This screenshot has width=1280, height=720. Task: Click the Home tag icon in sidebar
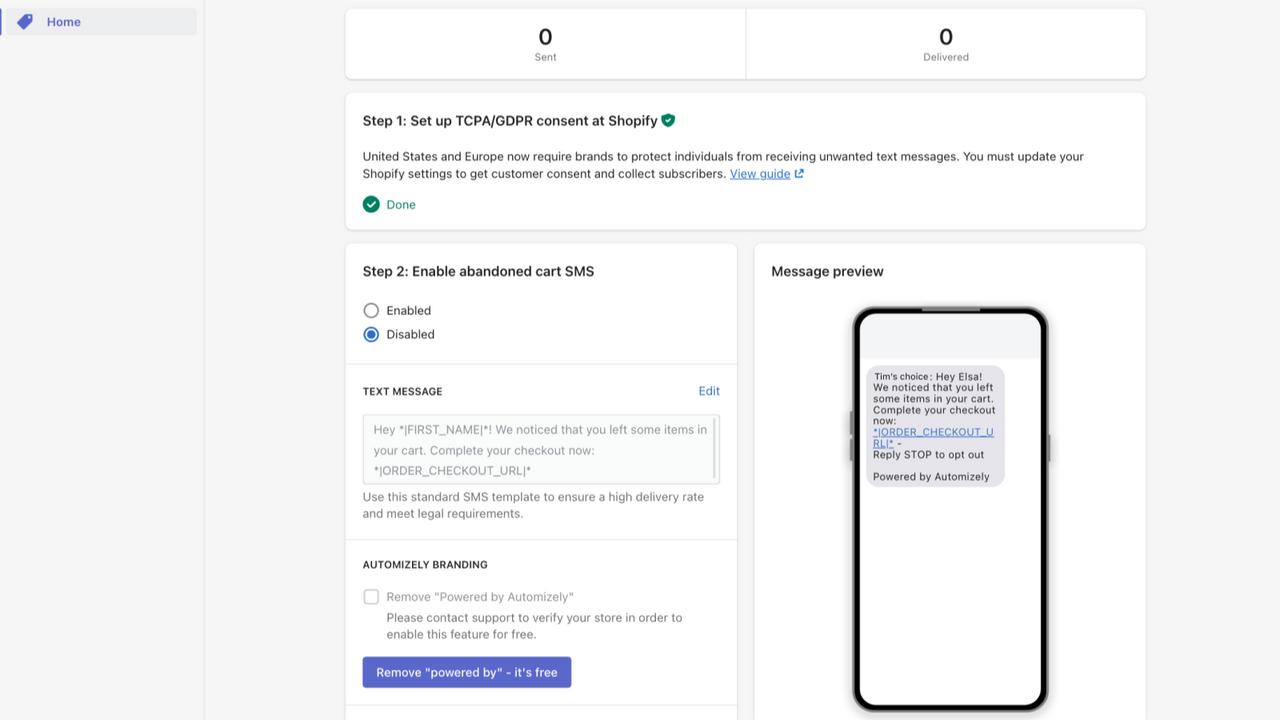[x=25, y=22]
